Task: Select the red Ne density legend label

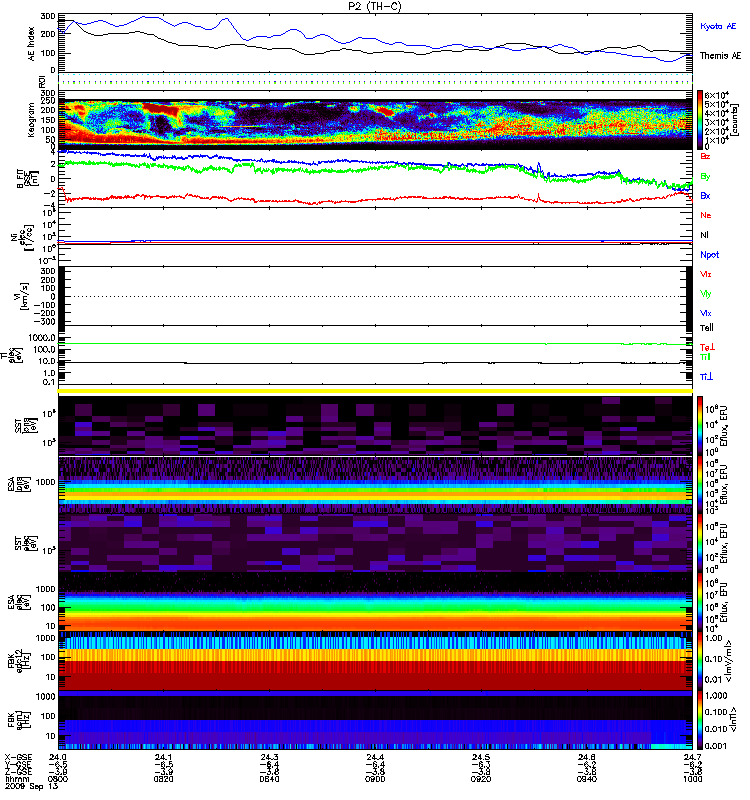Action: coord(706,215)
